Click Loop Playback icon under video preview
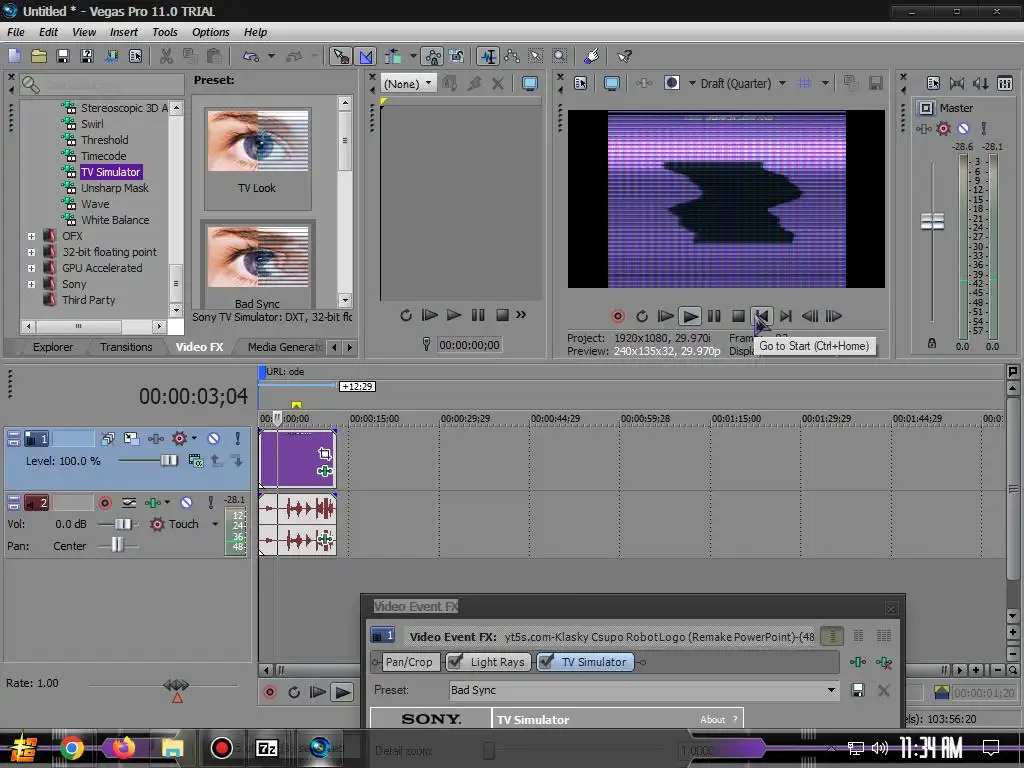 [642, 316]
